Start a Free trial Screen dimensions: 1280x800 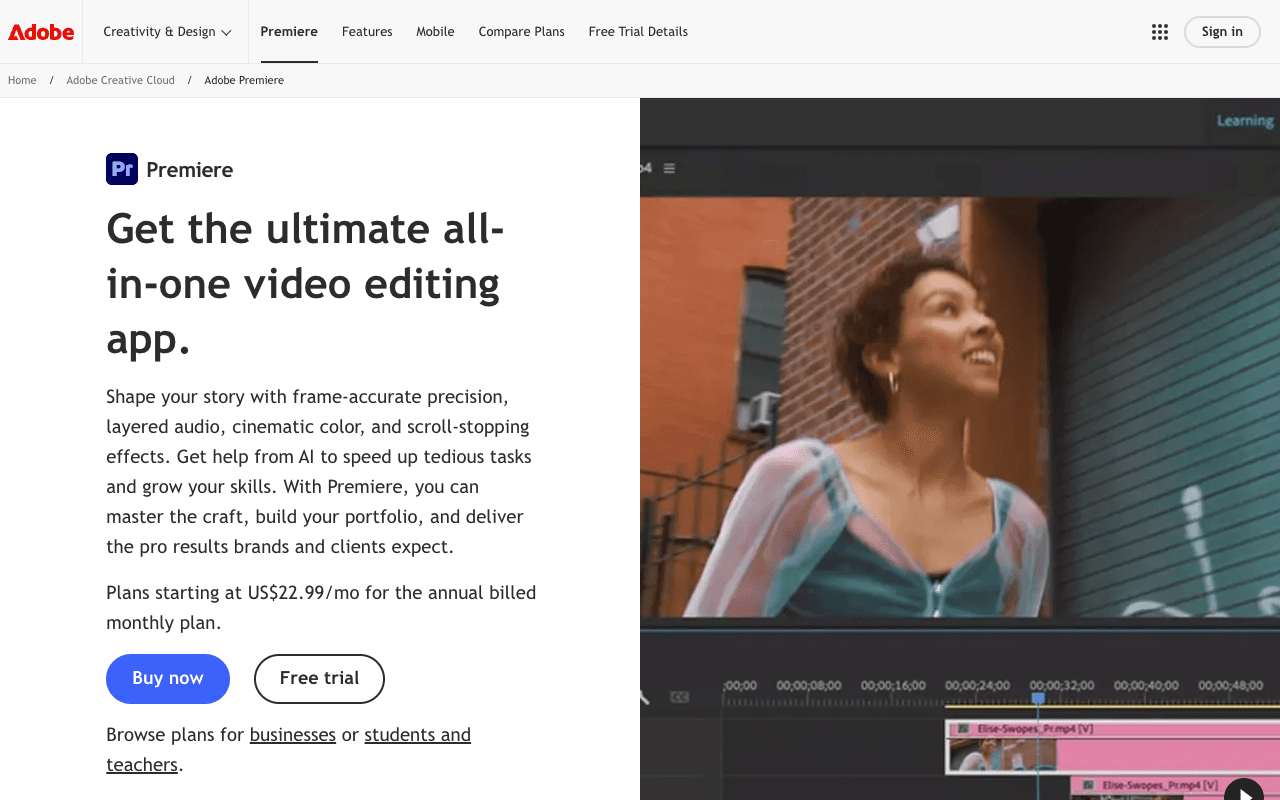click(x=319, y=679)
